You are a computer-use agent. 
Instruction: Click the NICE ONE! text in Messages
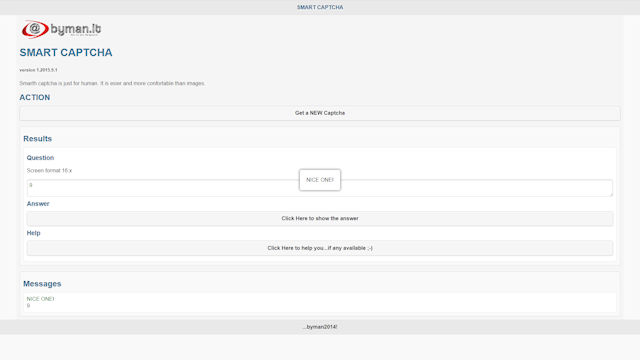tap(40, 299)
